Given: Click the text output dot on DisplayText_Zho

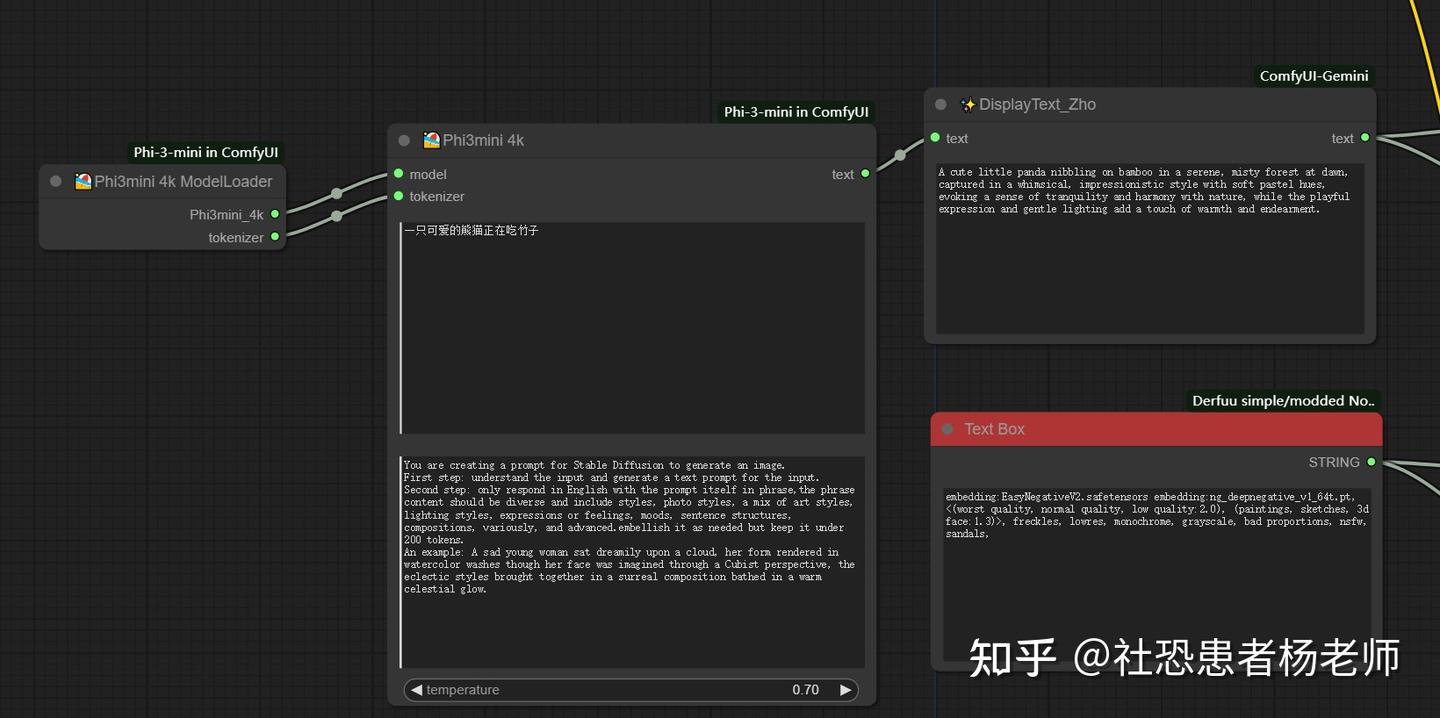Looking at the screenshot, I should 1367,138.
